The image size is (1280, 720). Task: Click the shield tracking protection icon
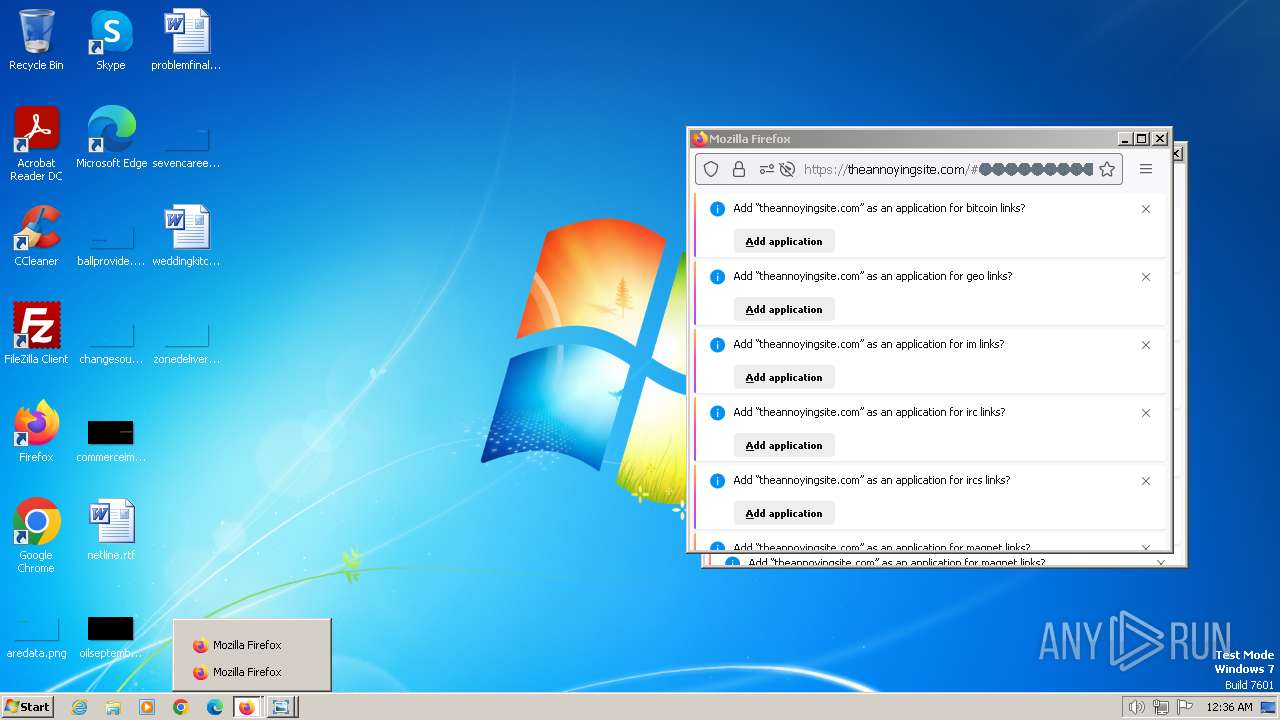tap(711, 169)
